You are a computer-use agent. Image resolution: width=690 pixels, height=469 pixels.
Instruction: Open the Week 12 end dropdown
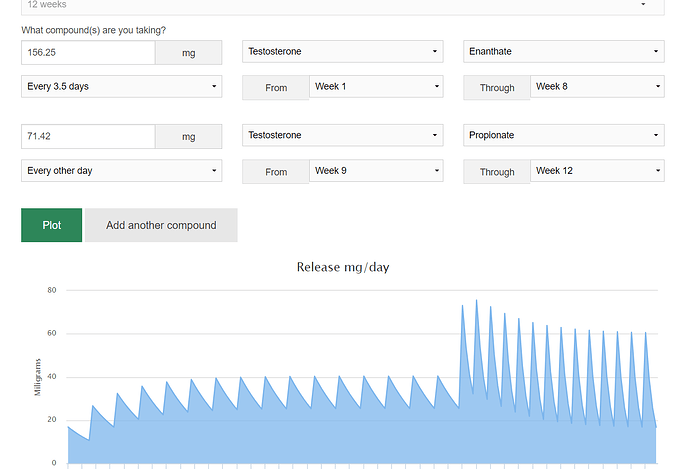click(x=597, y=170)
